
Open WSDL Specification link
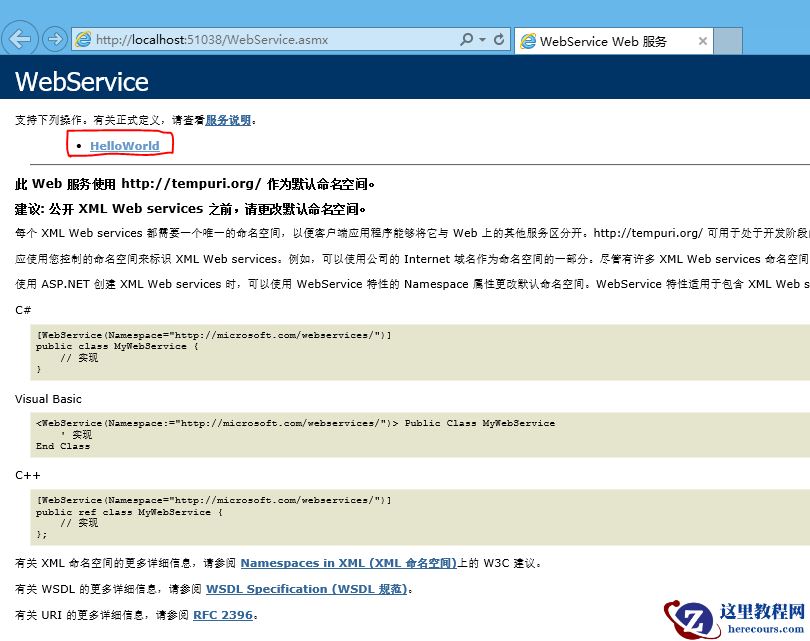point(307,589)
